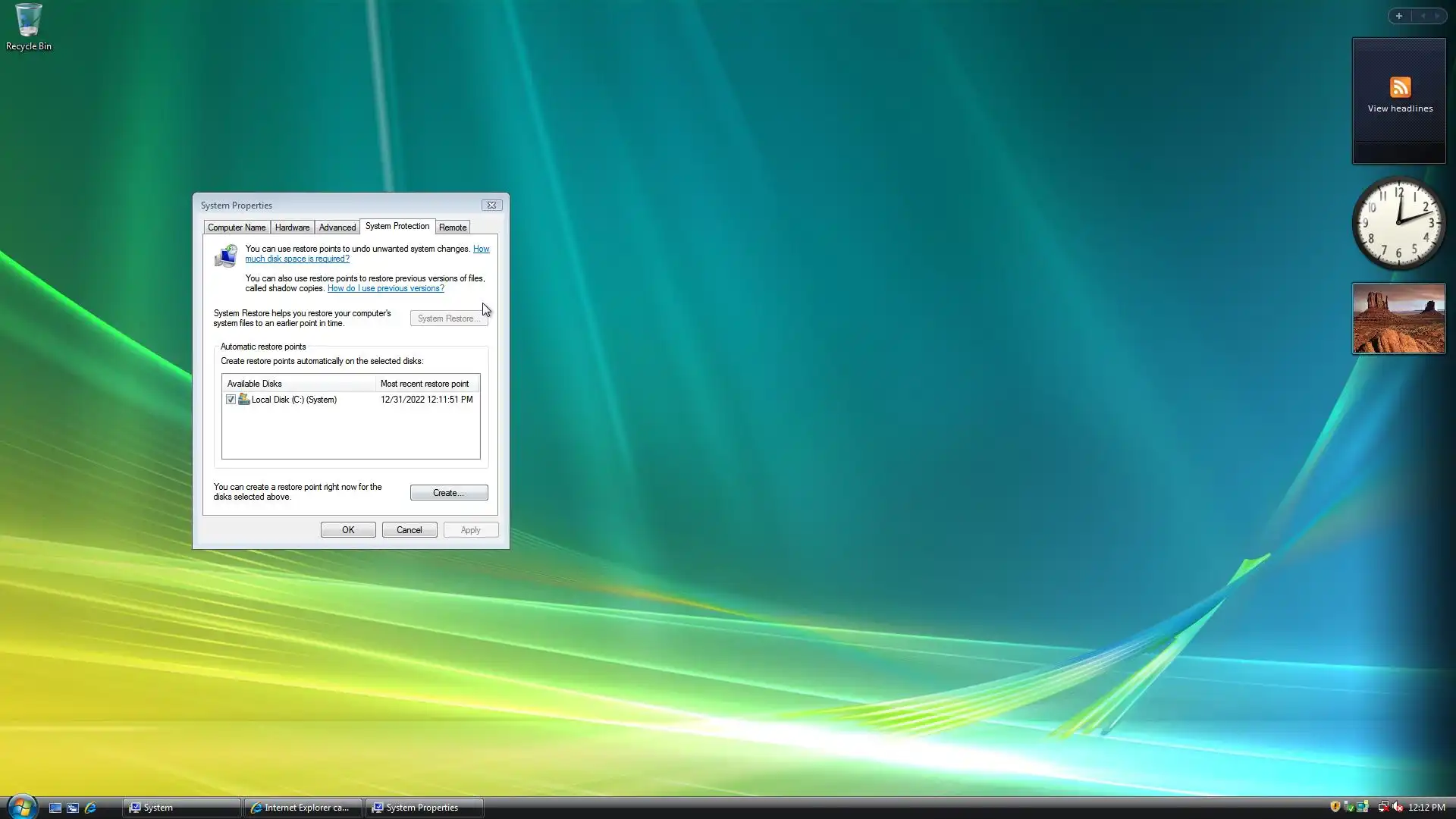The height and width of the screenshot is (819, 1456).
Task: Select the Remote tab
Action: coord(453,227)
